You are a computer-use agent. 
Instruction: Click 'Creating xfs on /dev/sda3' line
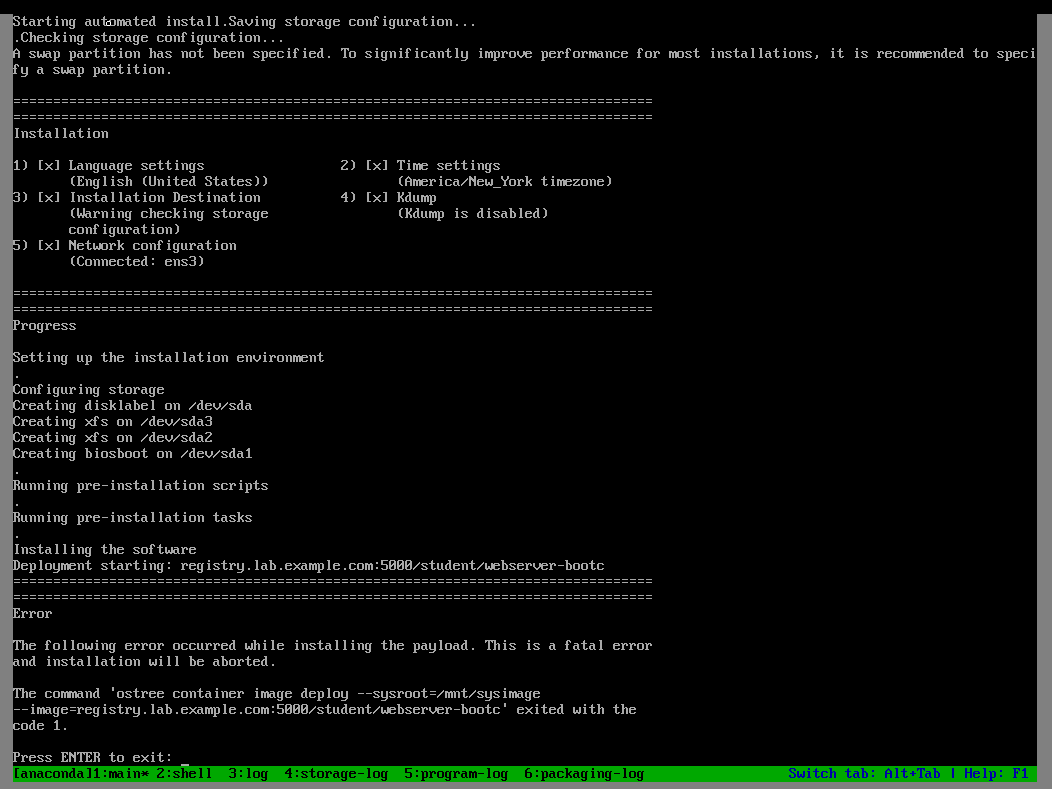(112, 421)
